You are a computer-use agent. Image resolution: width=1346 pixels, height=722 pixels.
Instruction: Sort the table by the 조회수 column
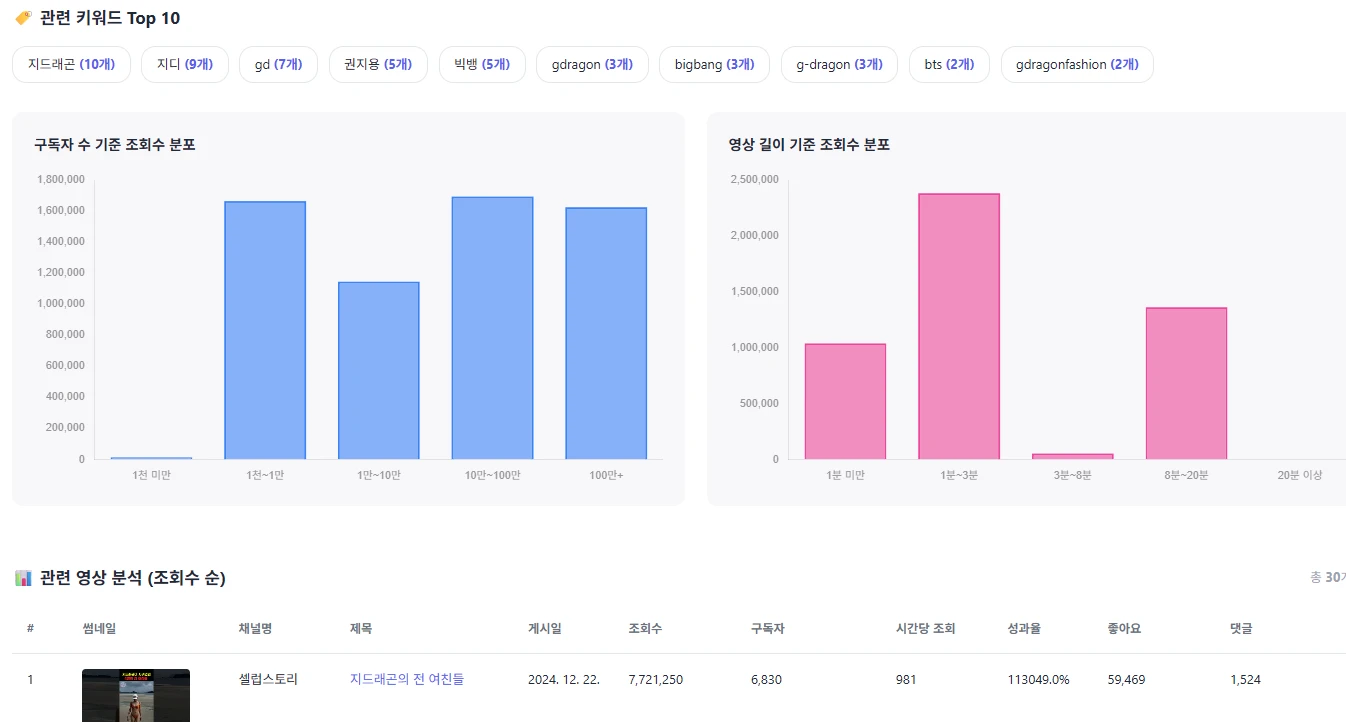pyautogui.click(x=645, y=628)
